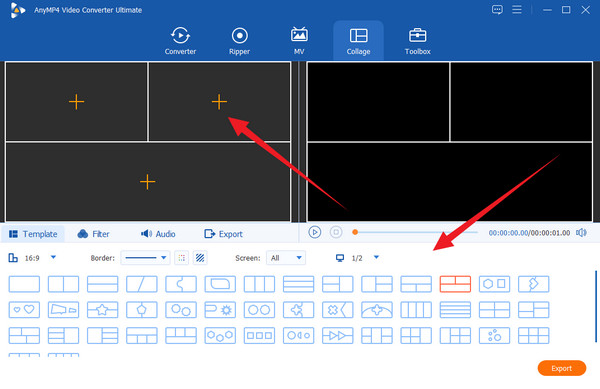The width and height of the screenshot is (600, 389).
Task: Add video to the top-left collage cell
Action: click(76, 102)
